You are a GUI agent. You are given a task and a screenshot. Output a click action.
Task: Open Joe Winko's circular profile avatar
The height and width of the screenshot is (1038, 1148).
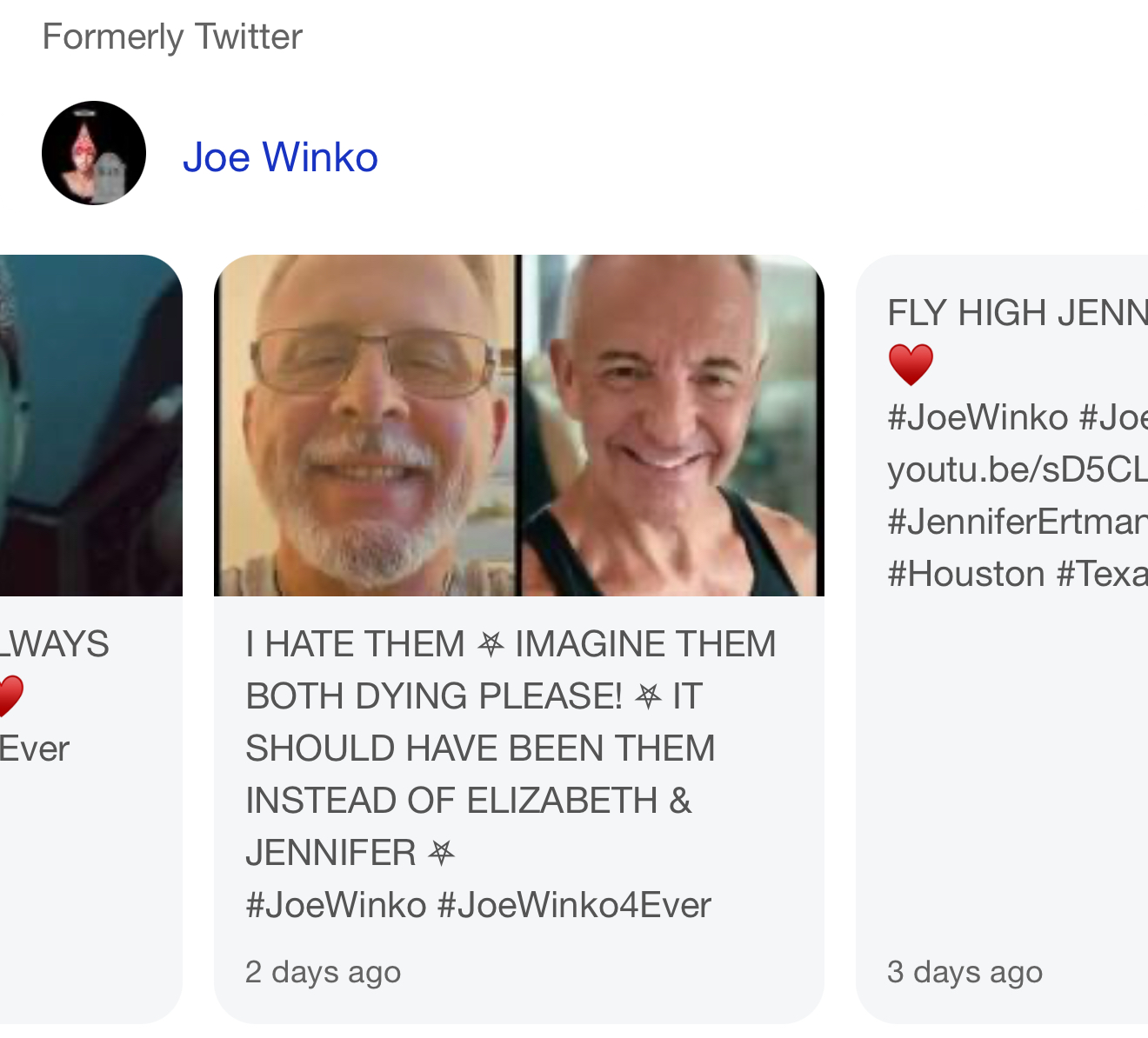pyautogui.click(x=94, y=153)
